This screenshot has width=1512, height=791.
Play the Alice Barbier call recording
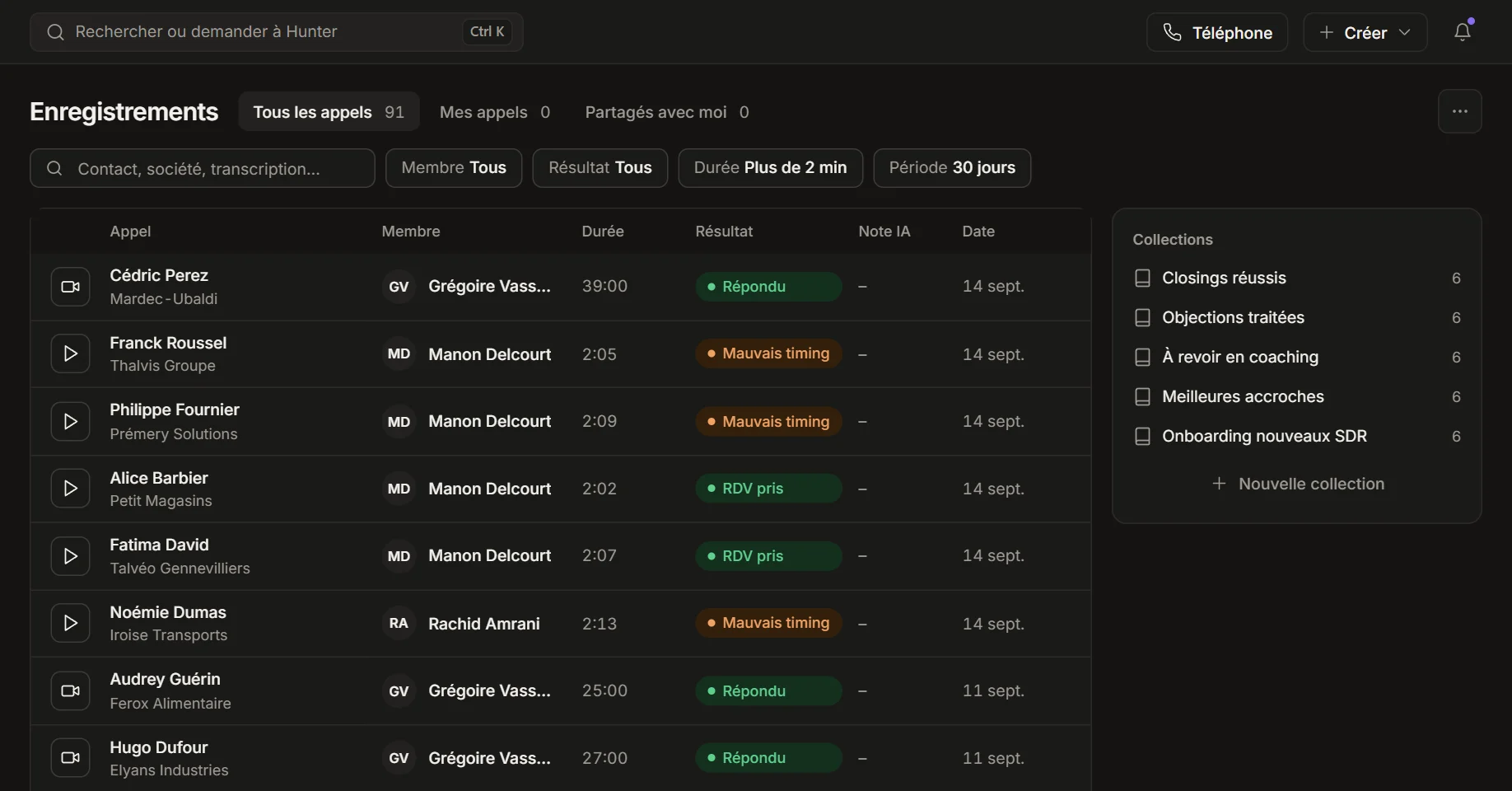point(70,489)
